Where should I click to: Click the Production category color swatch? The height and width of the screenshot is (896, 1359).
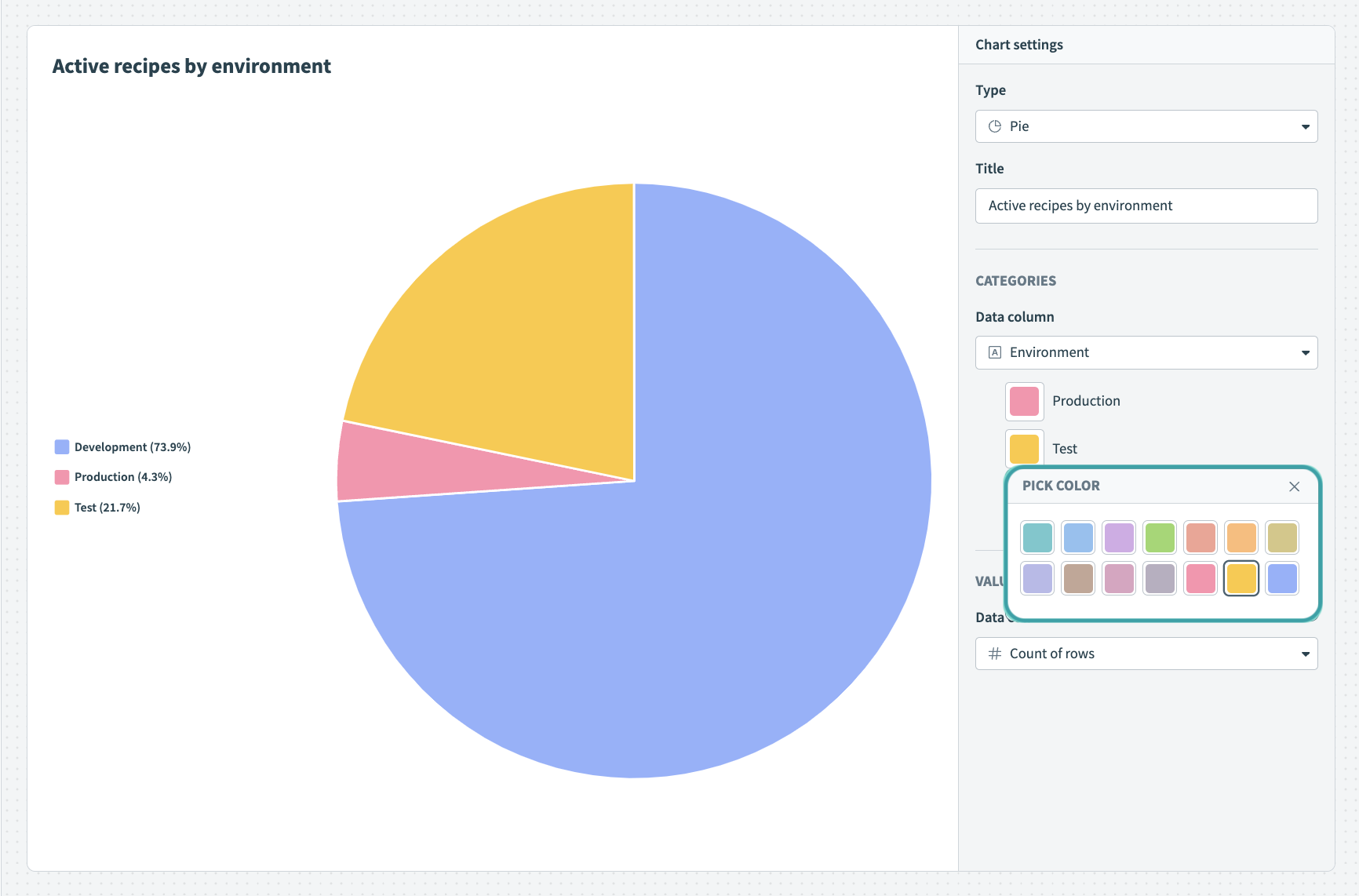click(x=1024, y=401)
